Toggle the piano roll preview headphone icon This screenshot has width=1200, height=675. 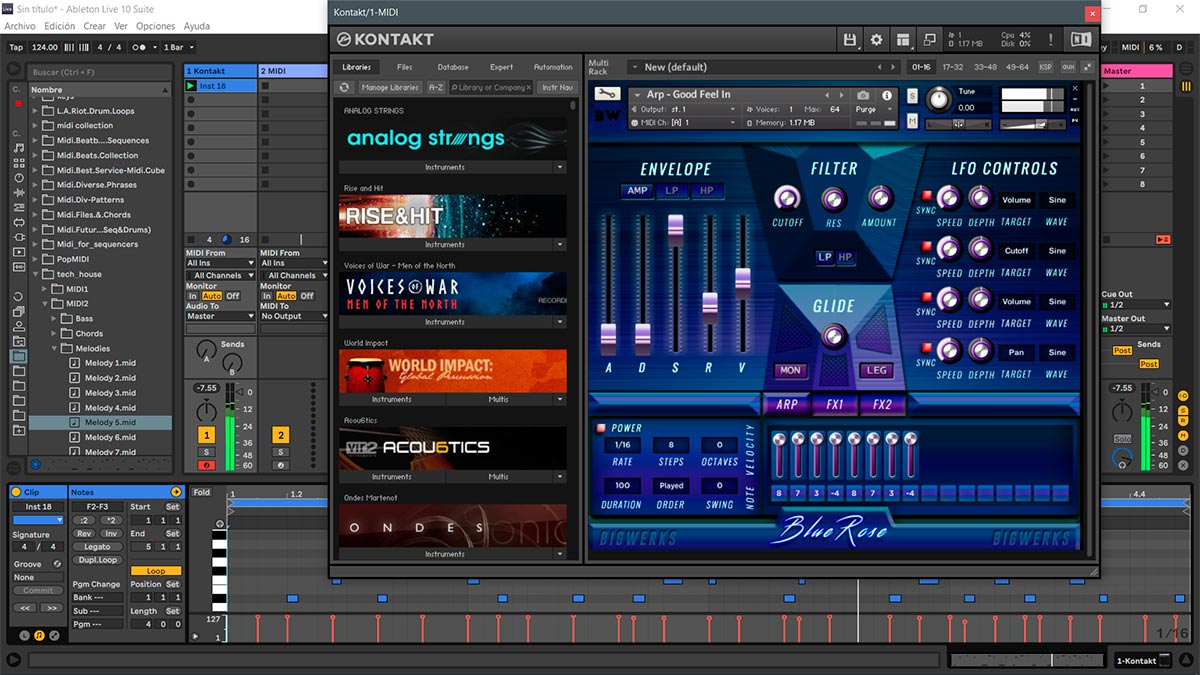tap(220, 524)
